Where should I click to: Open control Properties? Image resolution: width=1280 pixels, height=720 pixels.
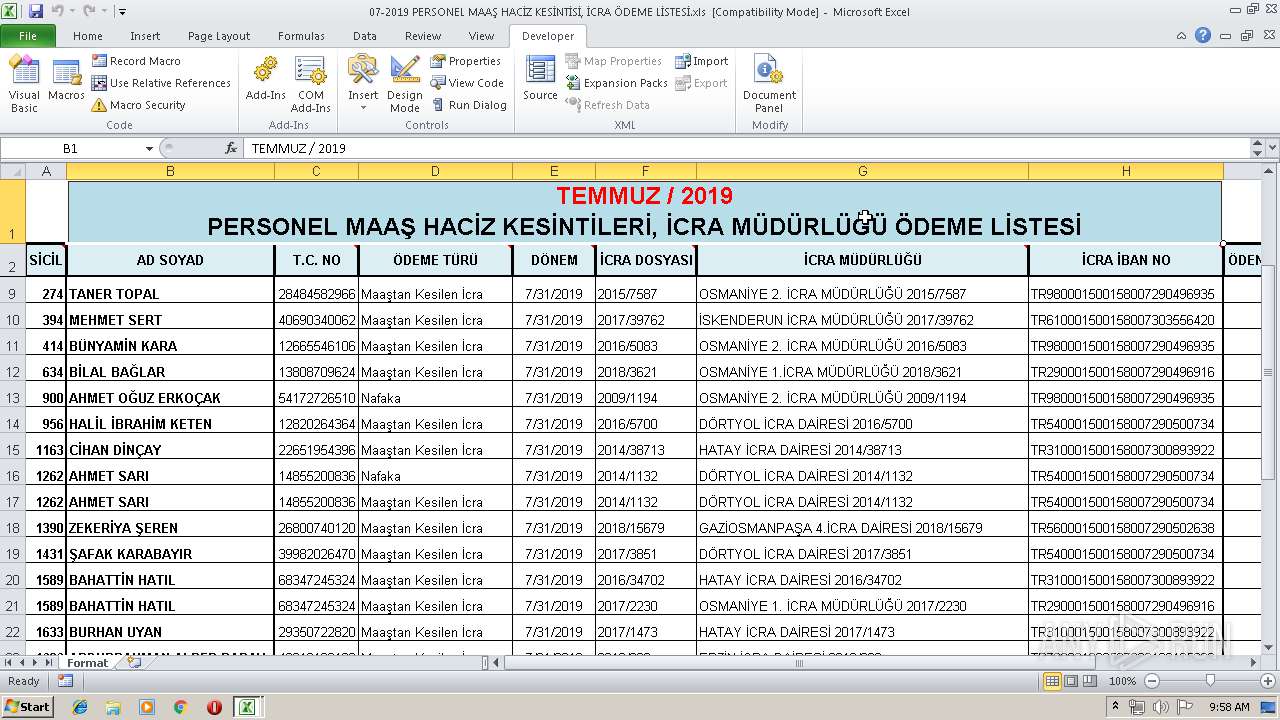tap(466, 61)
